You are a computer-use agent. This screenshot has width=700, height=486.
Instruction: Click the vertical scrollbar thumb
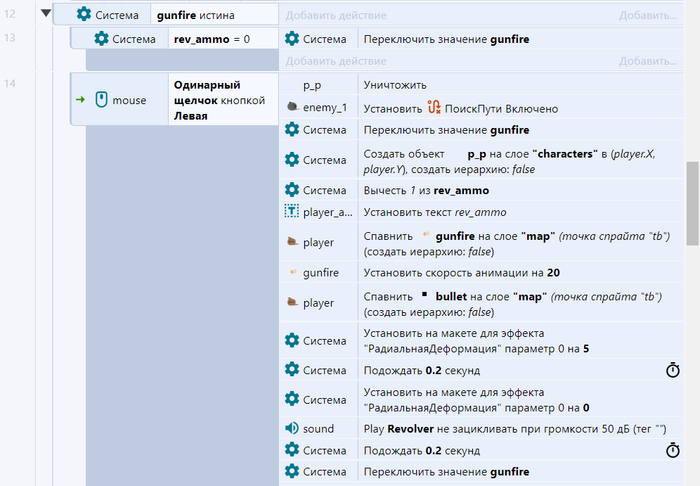pyautogui.click(x=691, y=195)
